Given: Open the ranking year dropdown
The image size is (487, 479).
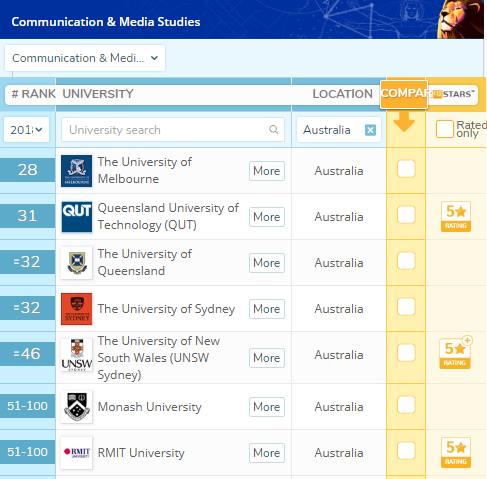Looking at the screenshot, I should tap(26, 129).
